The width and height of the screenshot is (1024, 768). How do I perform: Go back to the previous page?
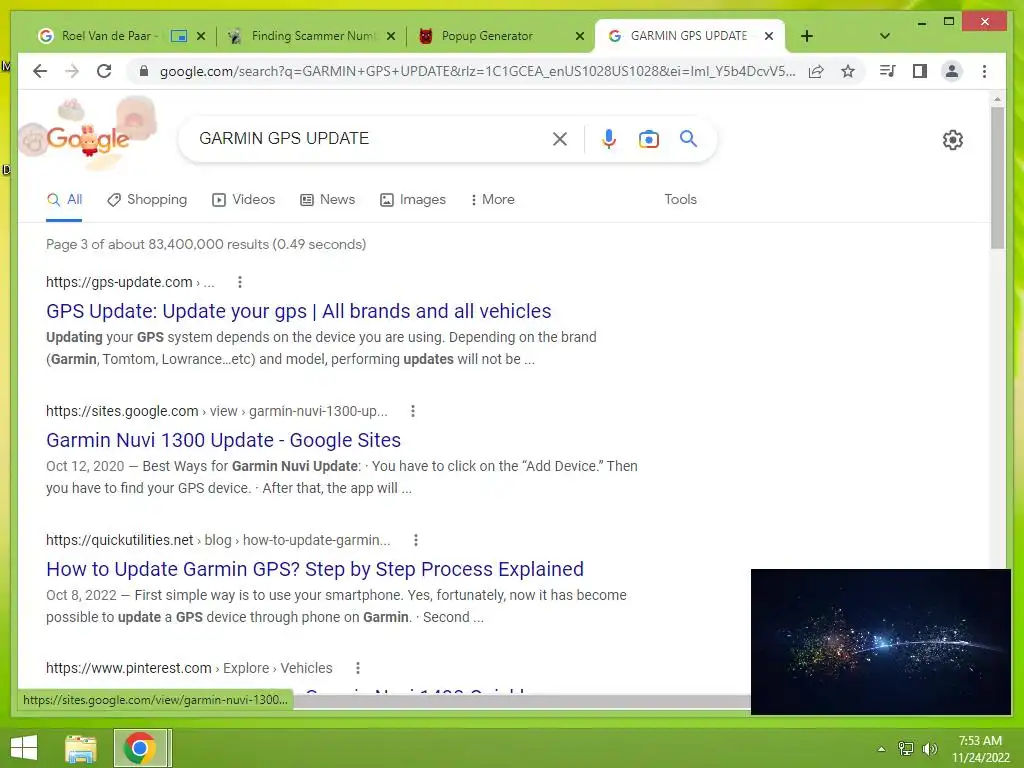tap(40, 71)
